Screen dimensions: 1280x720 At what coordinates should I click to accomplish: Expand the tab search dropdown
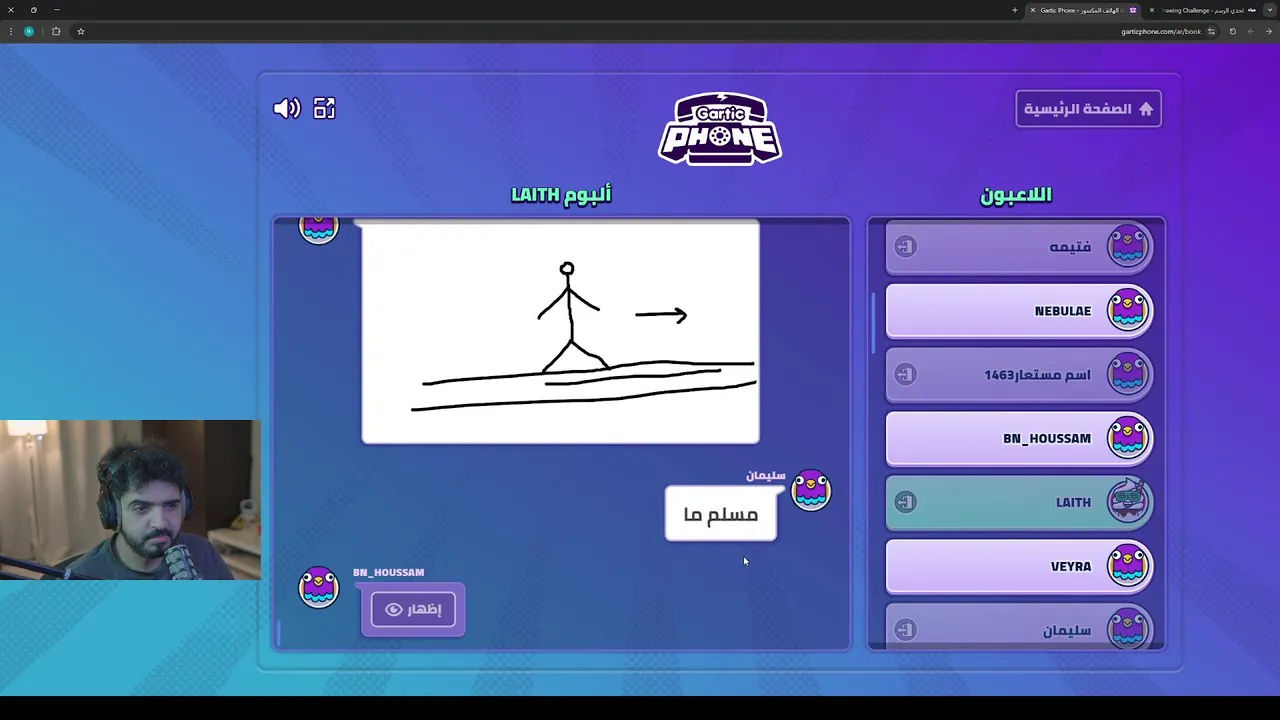coord(1269,10)
